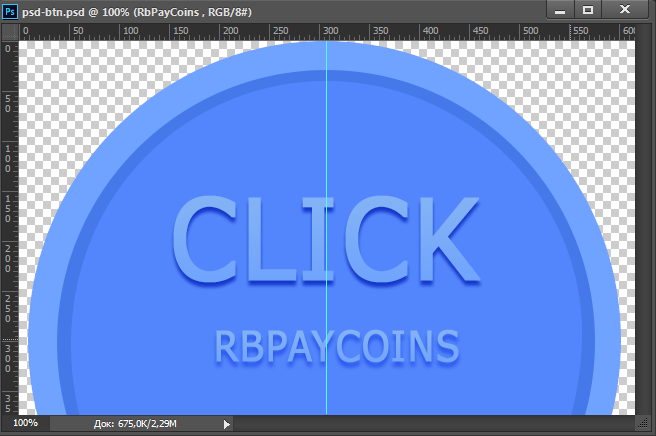The height and width of the screenshot is (436, 656).
Task: Click the ruler origin corner box
Action: 8,32
